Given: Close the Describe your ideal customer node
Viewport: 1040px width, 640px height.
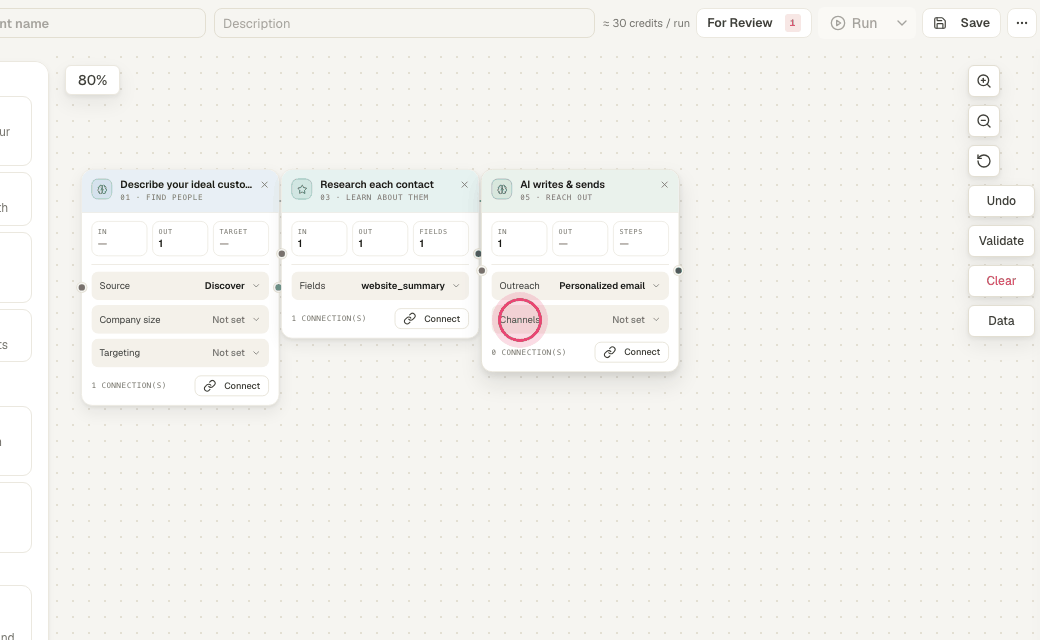Looking at the screenshot, I should coord(265,185).
